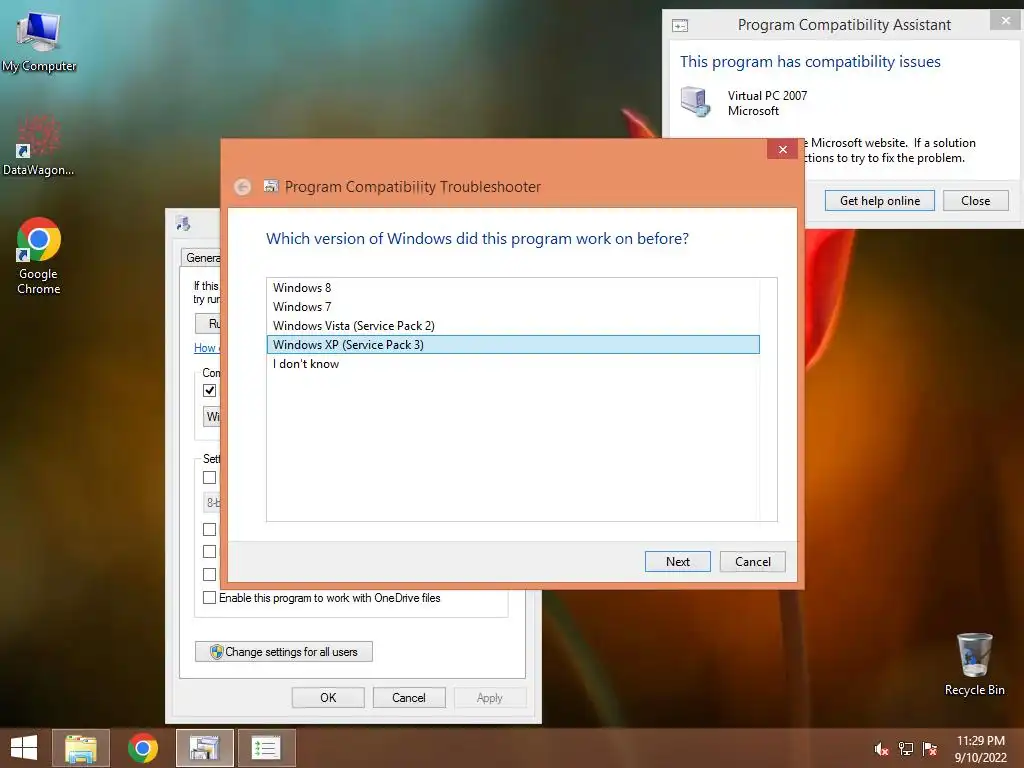Viewport: 1024px width, 768px height.
Task: Open the clock showing 11:29 PM
Action: coord(980,748)
